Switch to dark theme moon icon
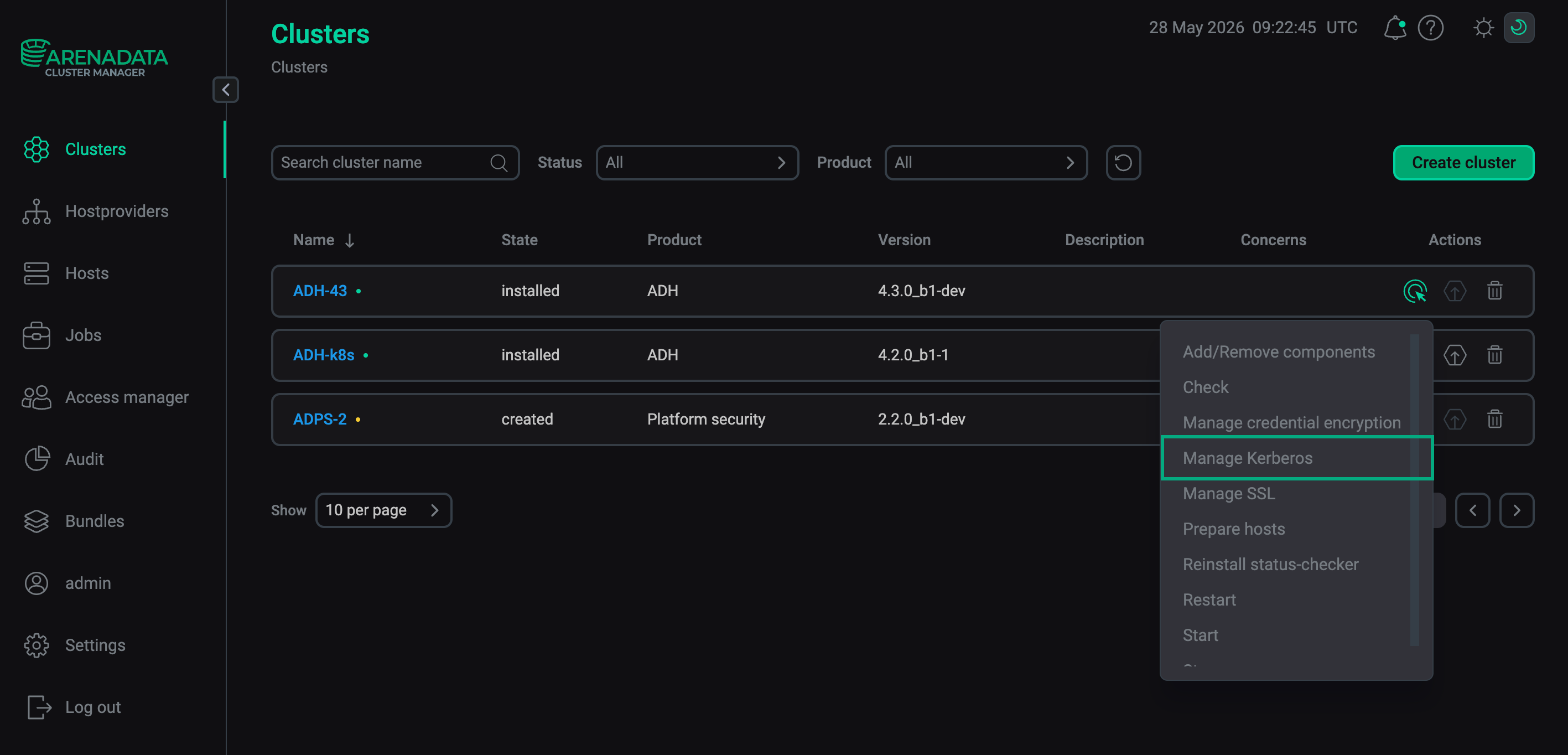This screenshot has width=1568, height=755. pos(1519,28)
